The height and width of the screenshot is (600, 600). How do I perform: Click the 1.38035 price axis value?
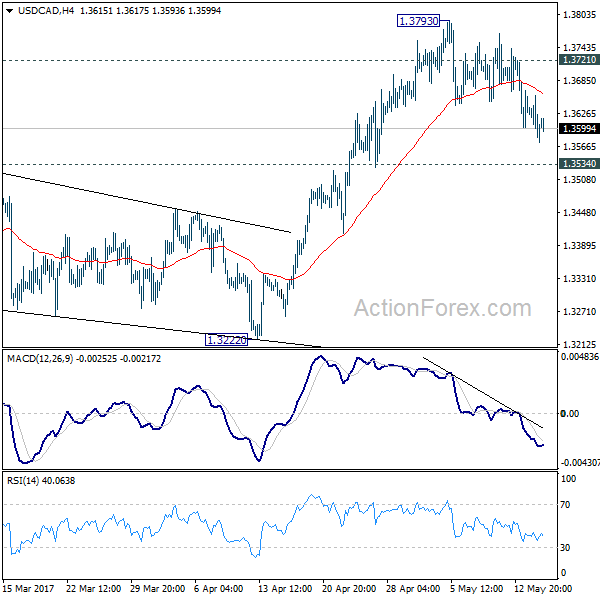coord(579,15)
